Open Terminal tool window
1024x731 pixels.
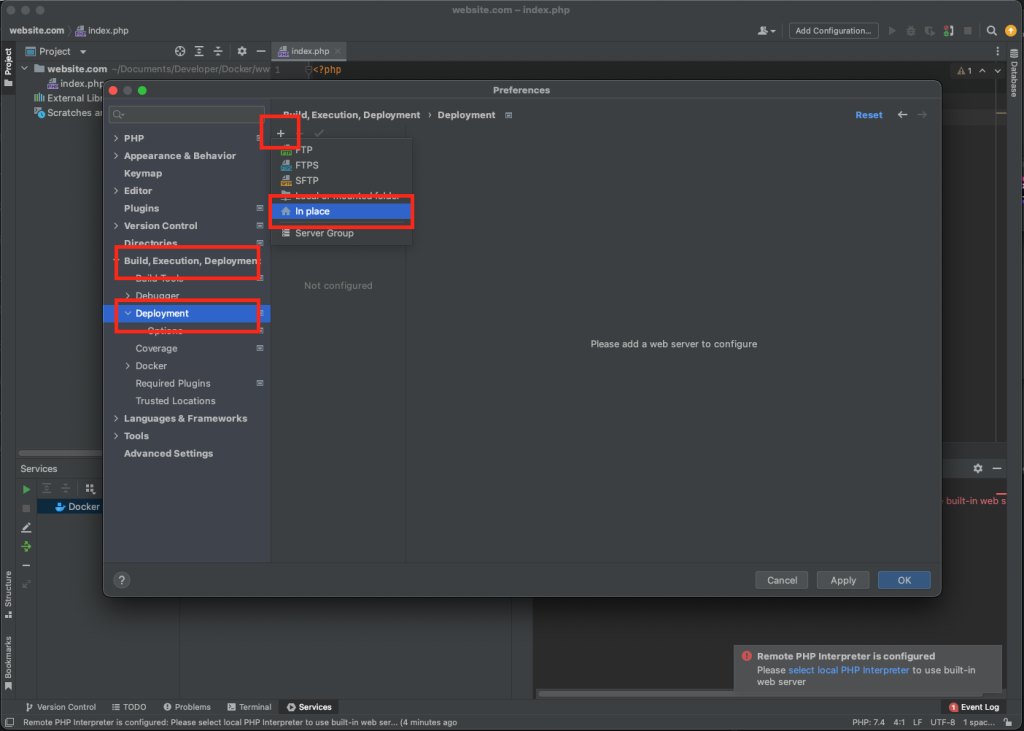click(x=249, y=707)
